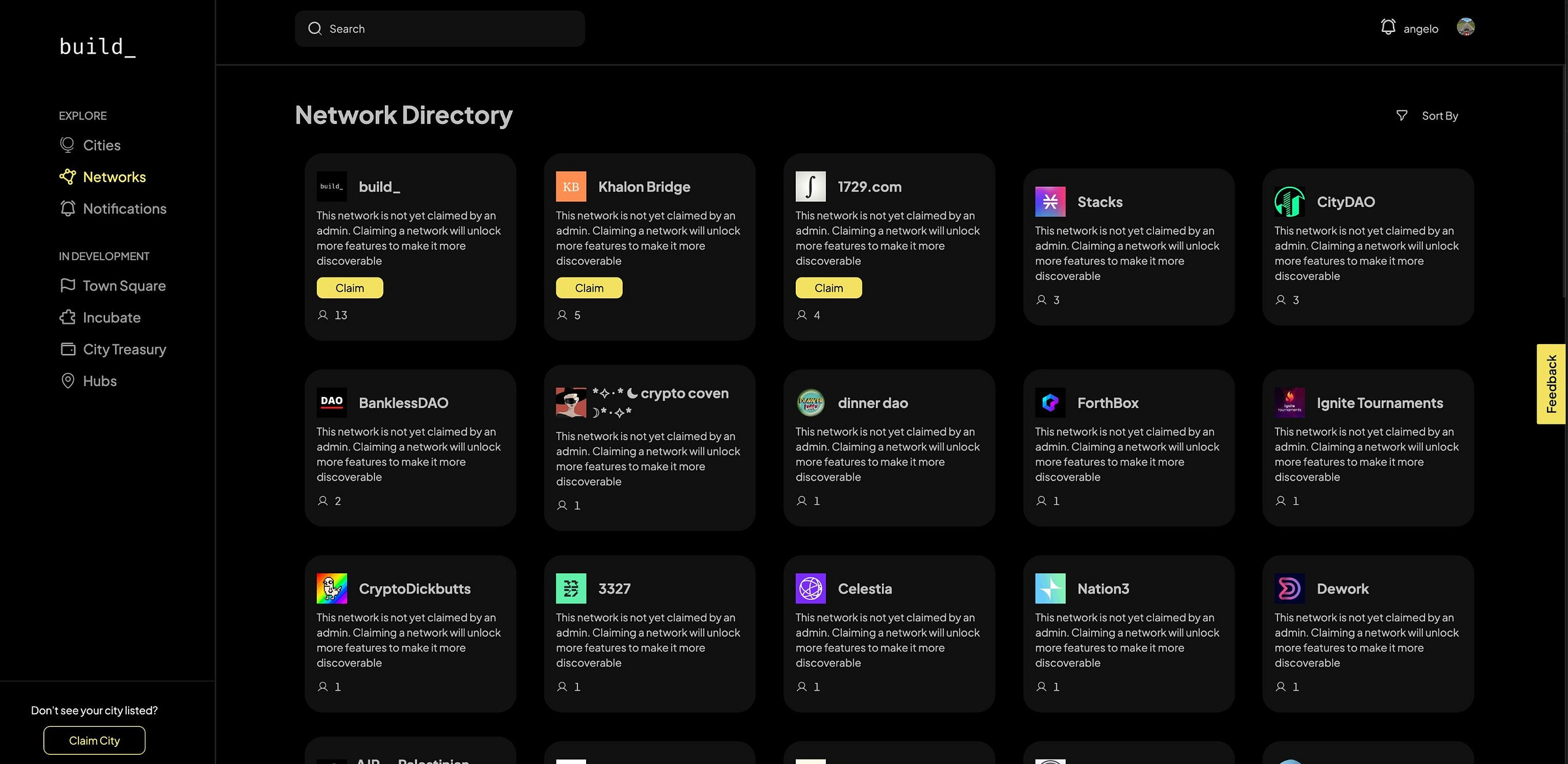Click the Ignite Tournaments logo
The image size is (1568, 764).
point(1290,403)
